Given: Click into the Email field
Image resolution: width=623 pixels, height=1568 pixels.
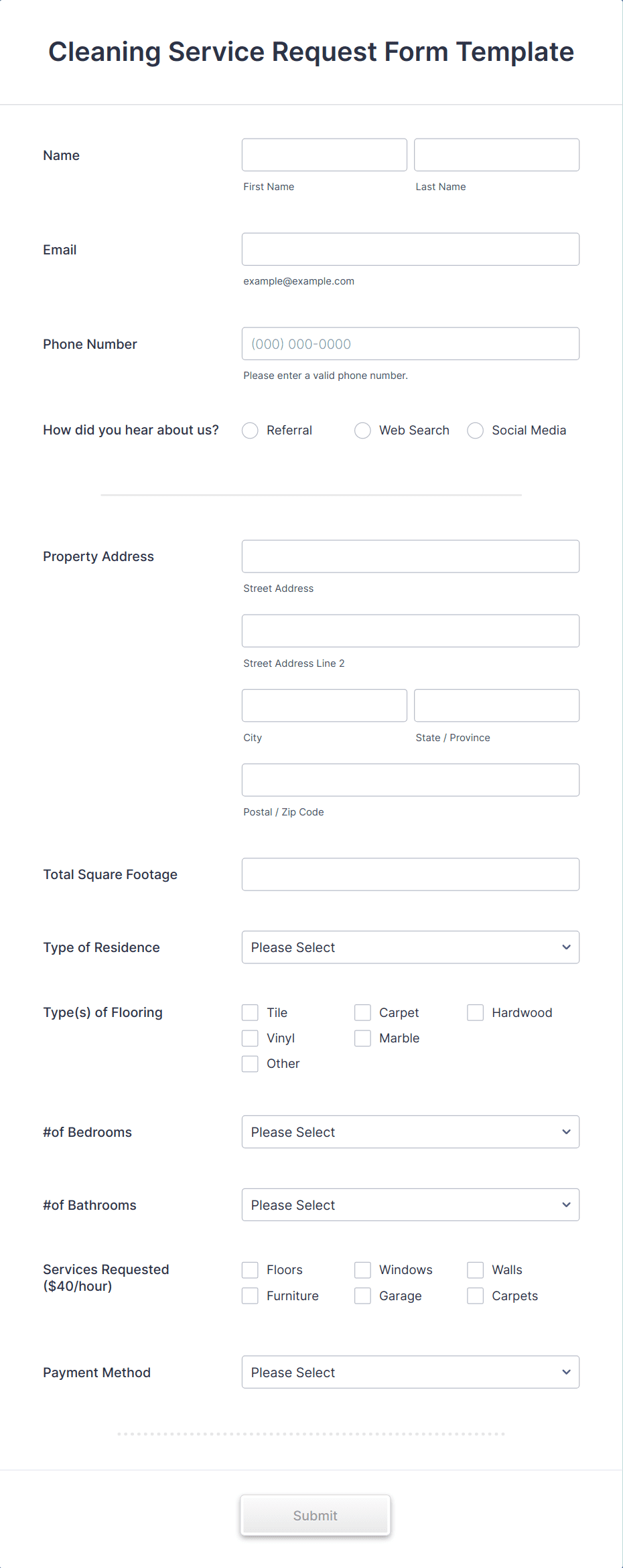Looking at the screenshot, I should point(411,249).
